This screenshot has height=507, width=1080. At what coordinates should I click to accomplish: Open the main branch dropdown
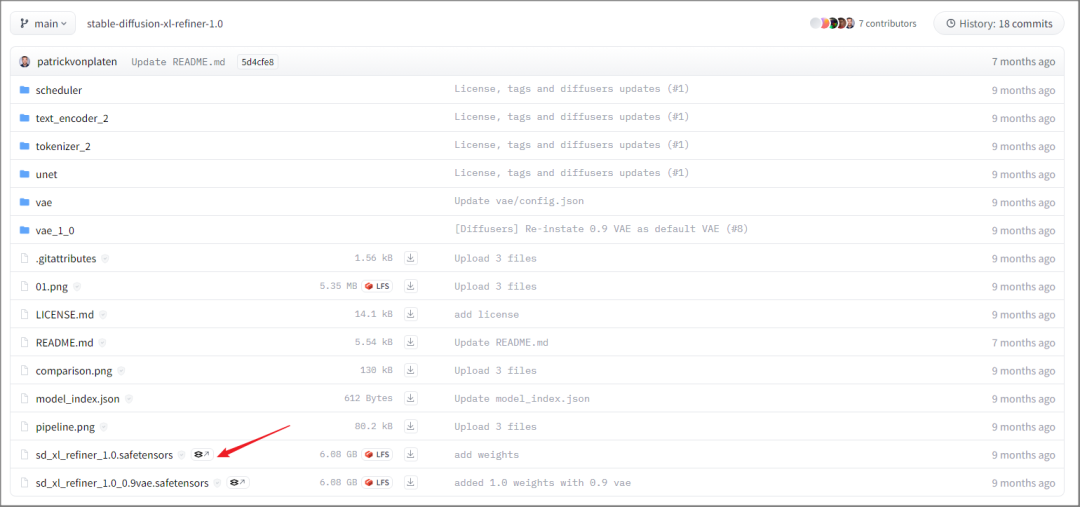43,23
